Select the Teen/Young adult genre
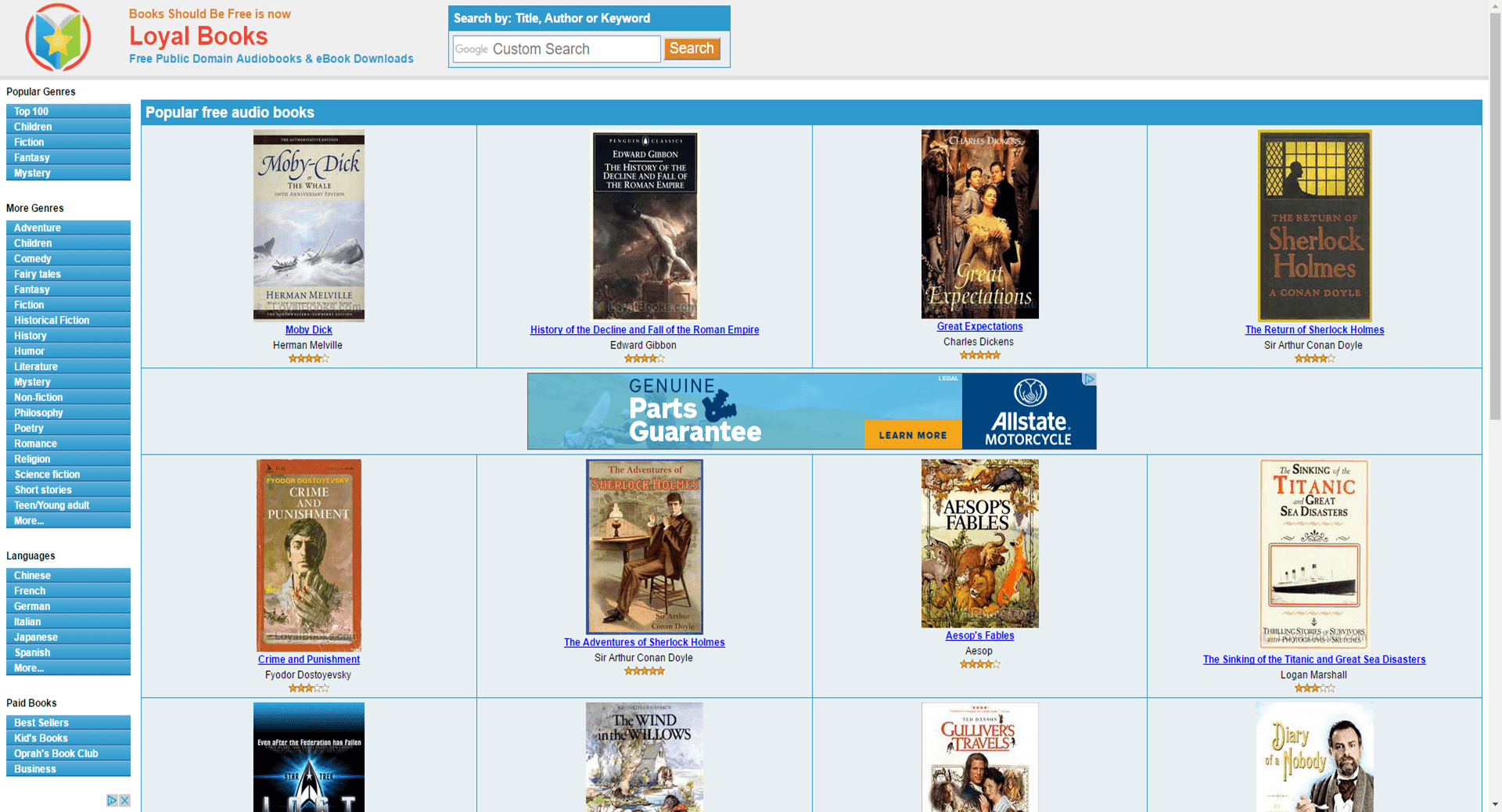Viewport: 1502px width, 812px height. tap(68, 505)
